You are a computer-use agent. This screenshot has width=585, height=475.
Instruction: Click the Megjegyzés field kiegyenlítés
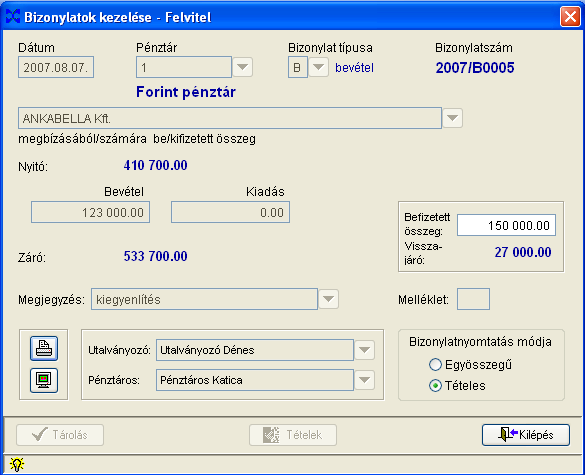tap(204, 299)
